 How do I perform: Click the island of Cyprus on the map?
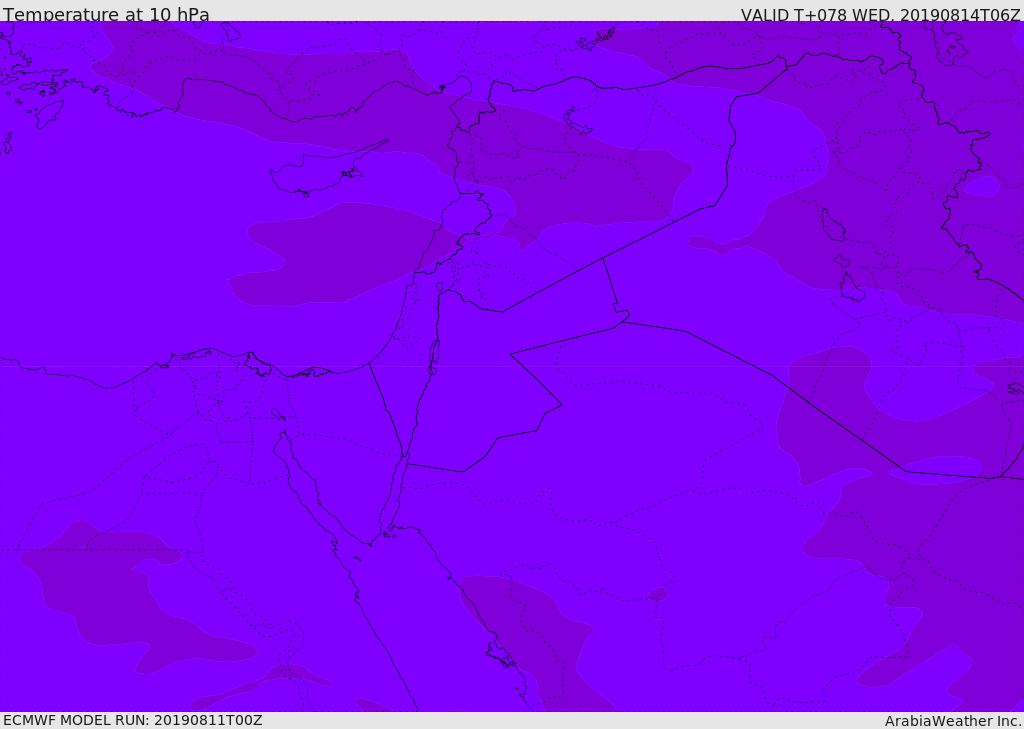320,171
